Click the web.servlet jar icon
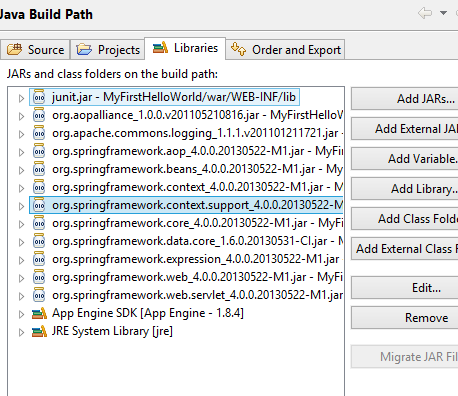Viewport: 458px width, 396px height. click(39, 295)
